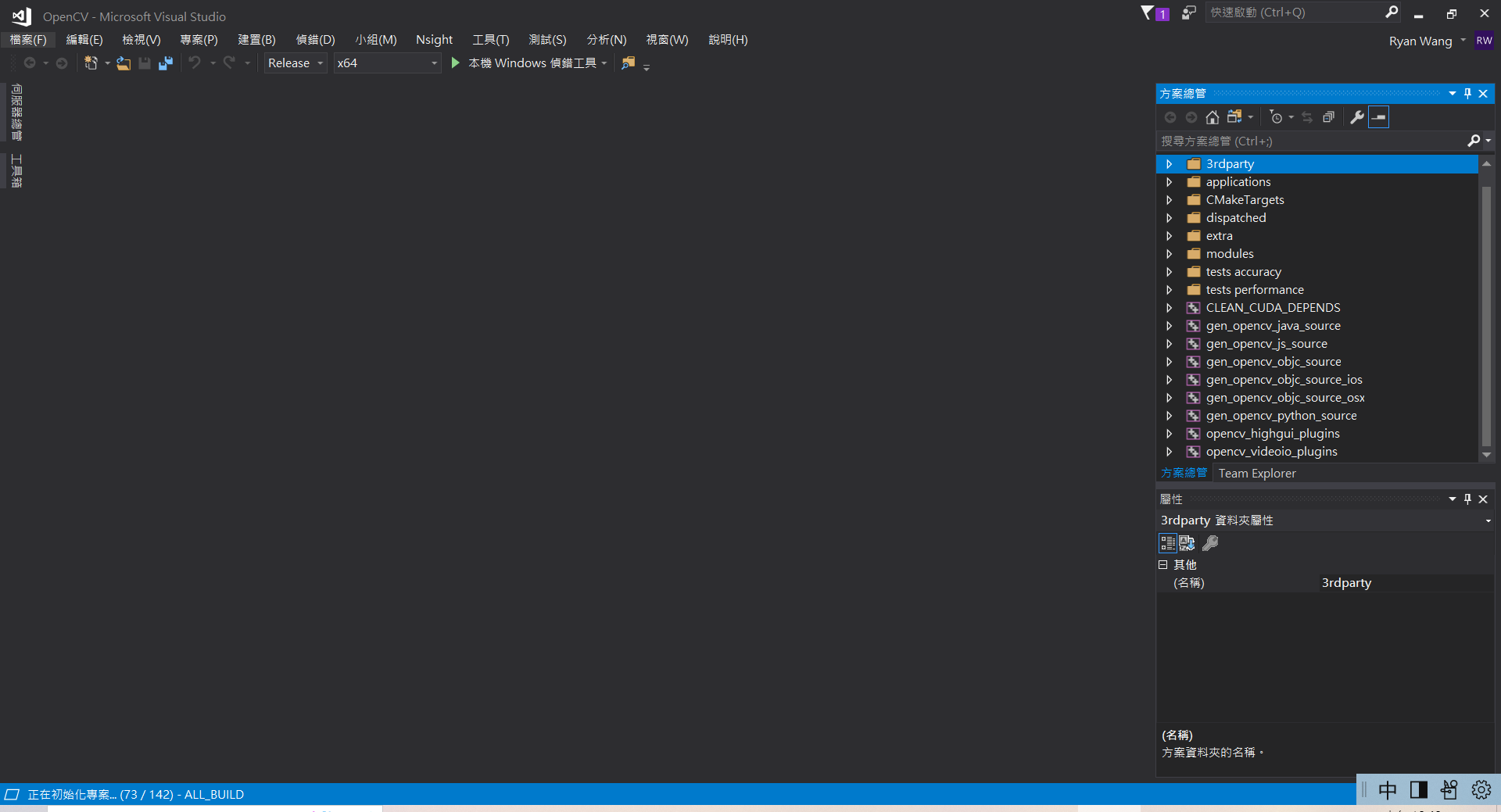Click the Open File folder icon in toolbar
Image resolution: width=1501 pixels, height=812 pixels.
point(124,63)
